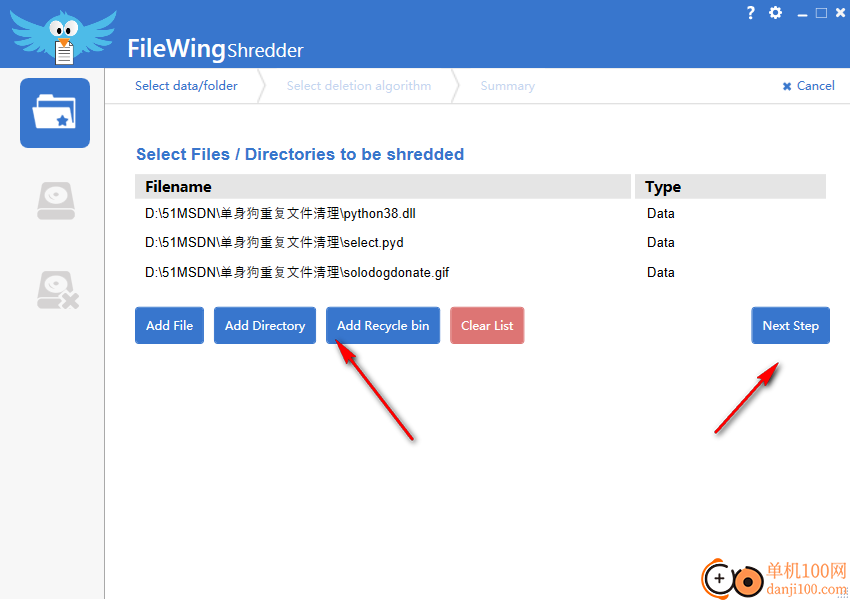
Task: Click the Add Directory button
Action: (265, 325)
